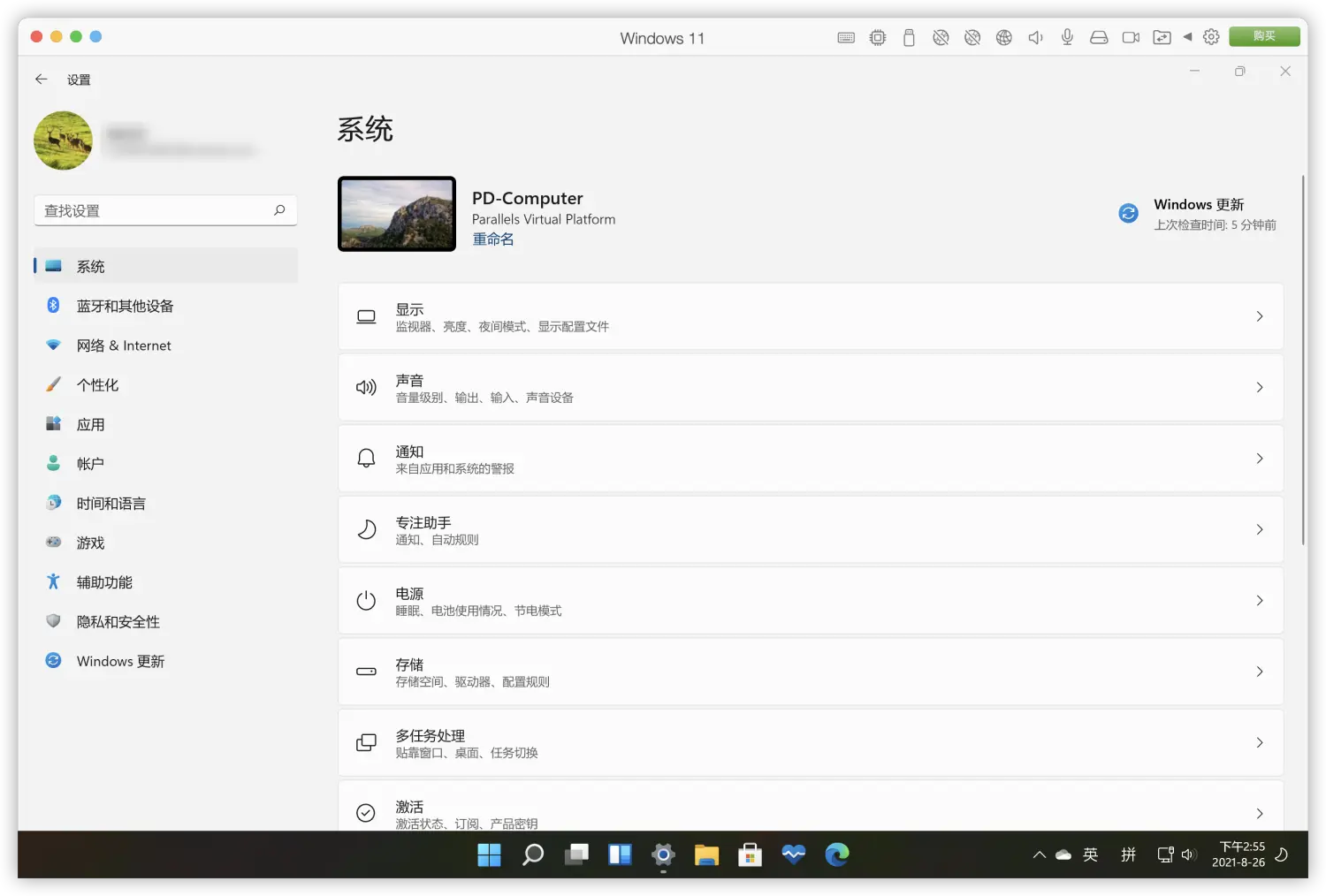Click the speaker sound icon in Parallels toolbar

[1036, 37]
